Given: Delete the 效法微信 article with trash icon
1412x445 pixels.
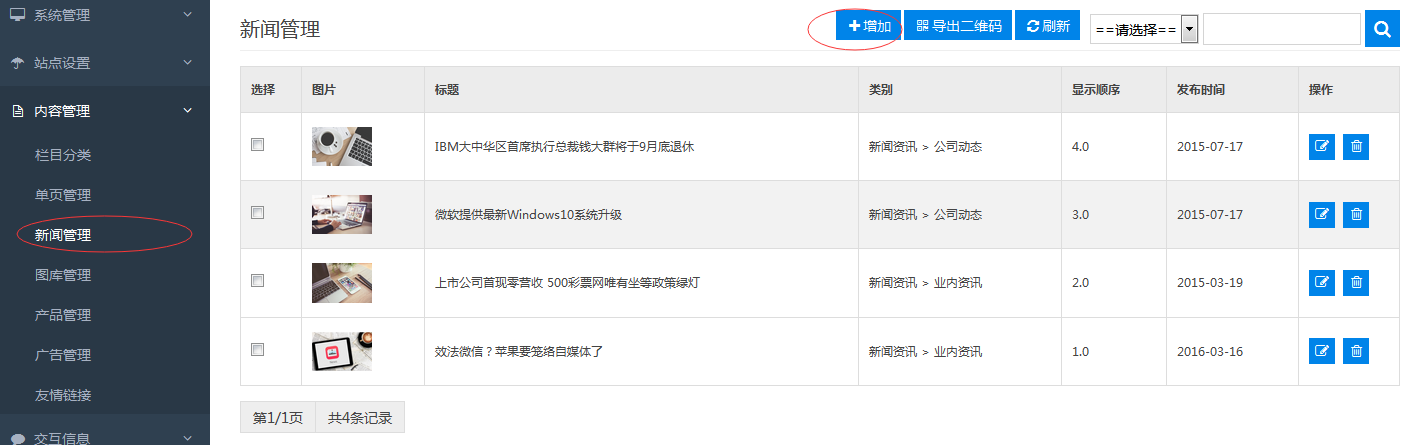Looking at the screenshot, I should (x=1356, y=351).
